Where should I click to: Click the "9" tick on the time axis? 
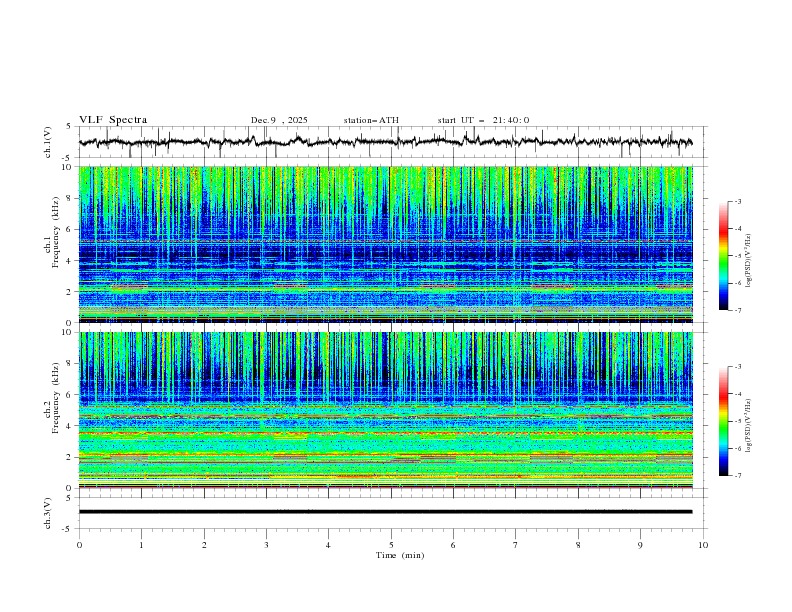(x=640, y=545)
